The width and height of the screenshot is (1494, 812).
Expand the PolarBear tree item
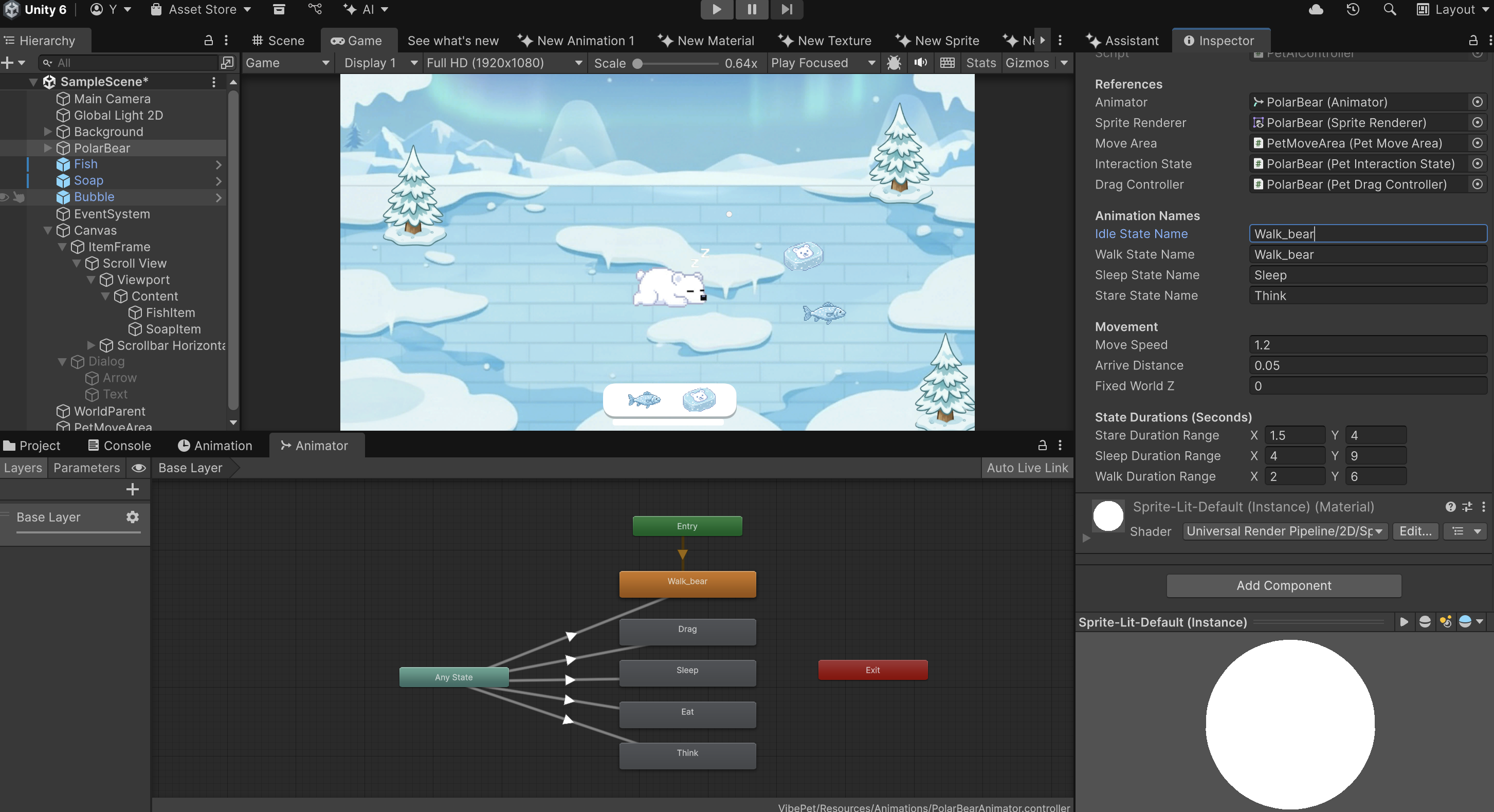(48, 148)
